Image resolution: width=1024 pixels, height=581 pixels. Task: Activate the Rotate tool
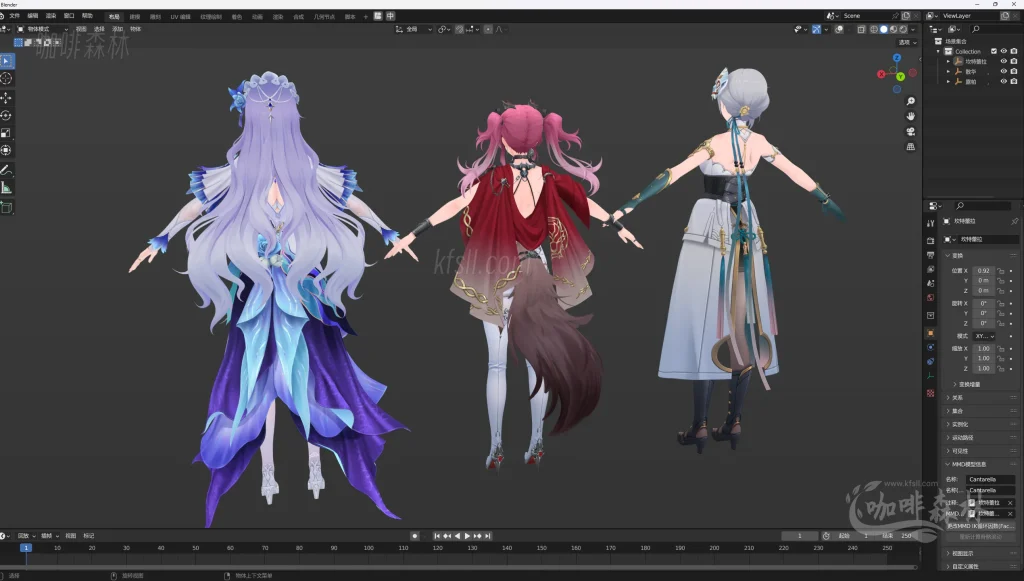coord(7,116)
